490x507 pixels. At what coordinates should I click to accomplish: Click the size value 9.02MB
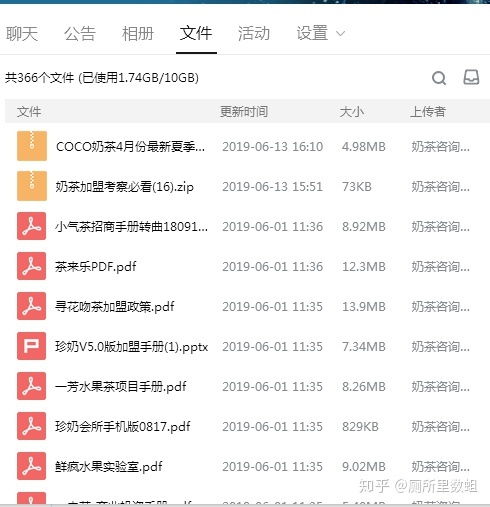[x=364, y=467]
